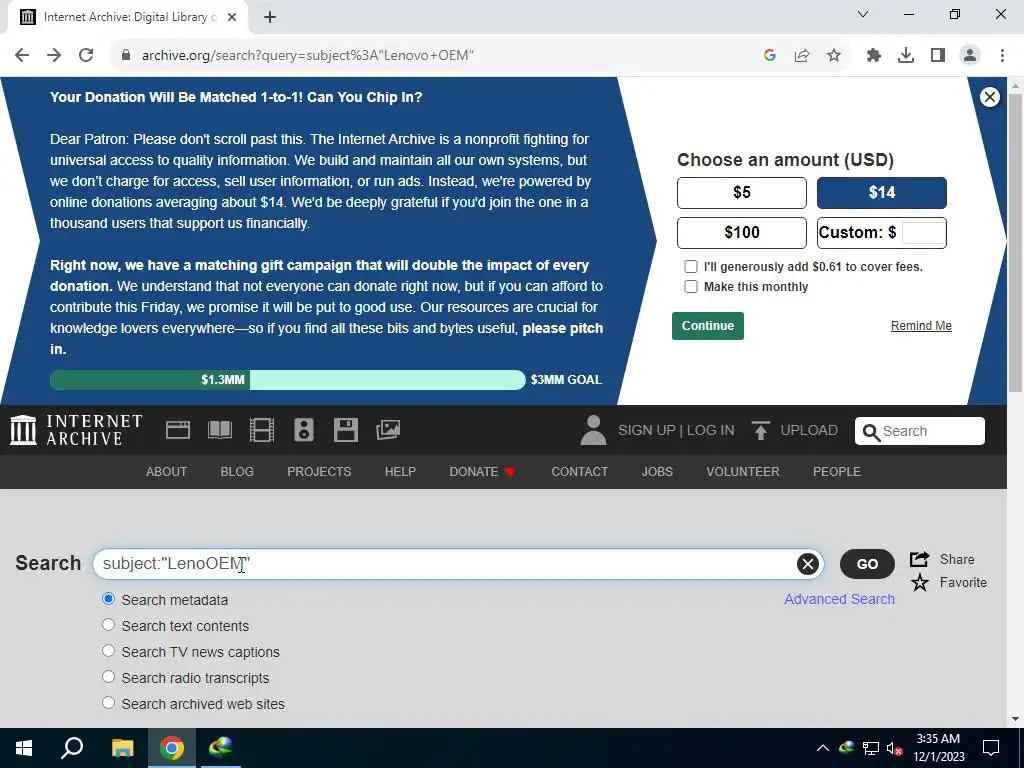Open PEOPLE menu item
The image size is (1024, 768).
click(837, 472)
